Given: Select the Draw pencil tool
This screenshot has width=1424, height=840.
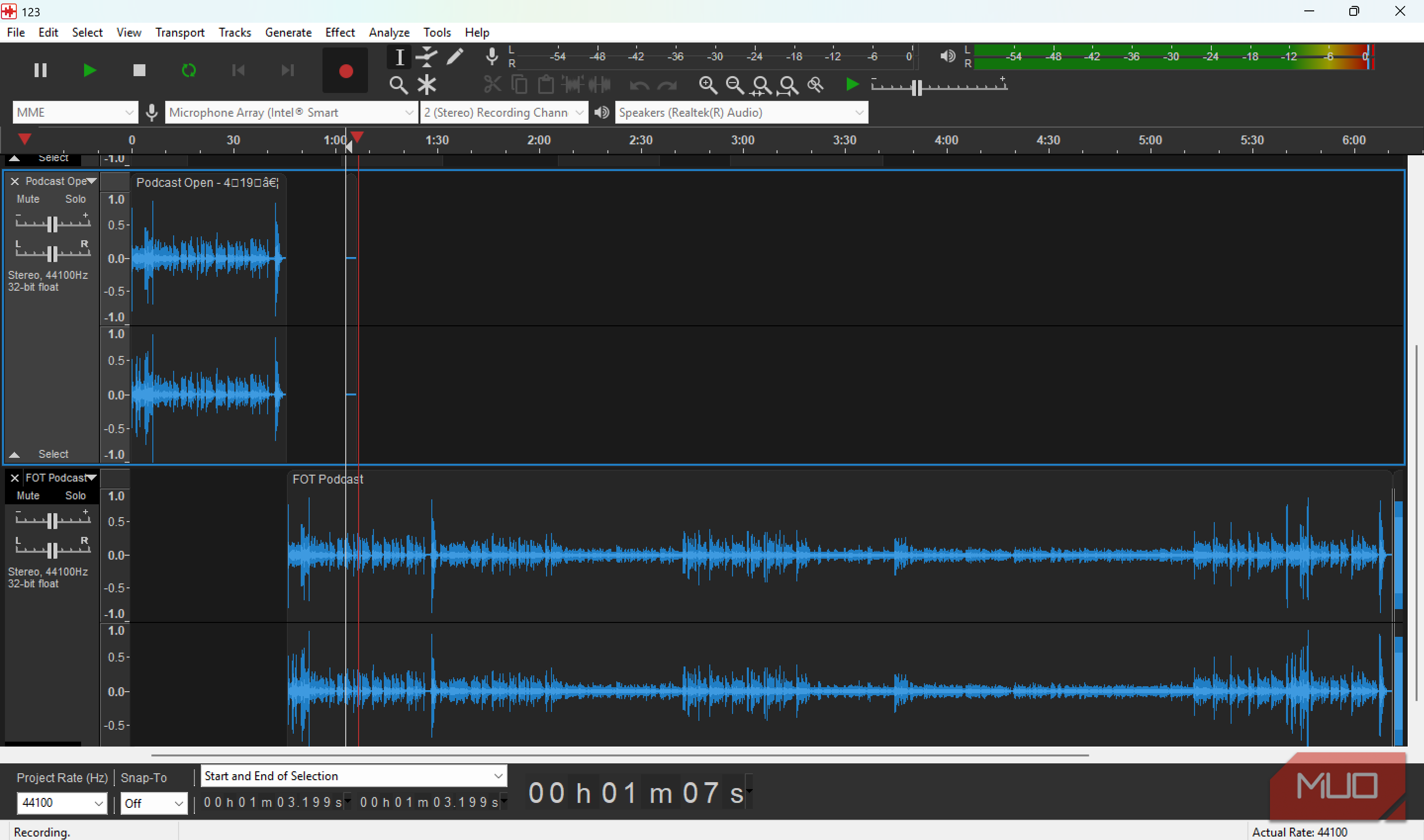Looking at the screenshot, I should point(455,56).
